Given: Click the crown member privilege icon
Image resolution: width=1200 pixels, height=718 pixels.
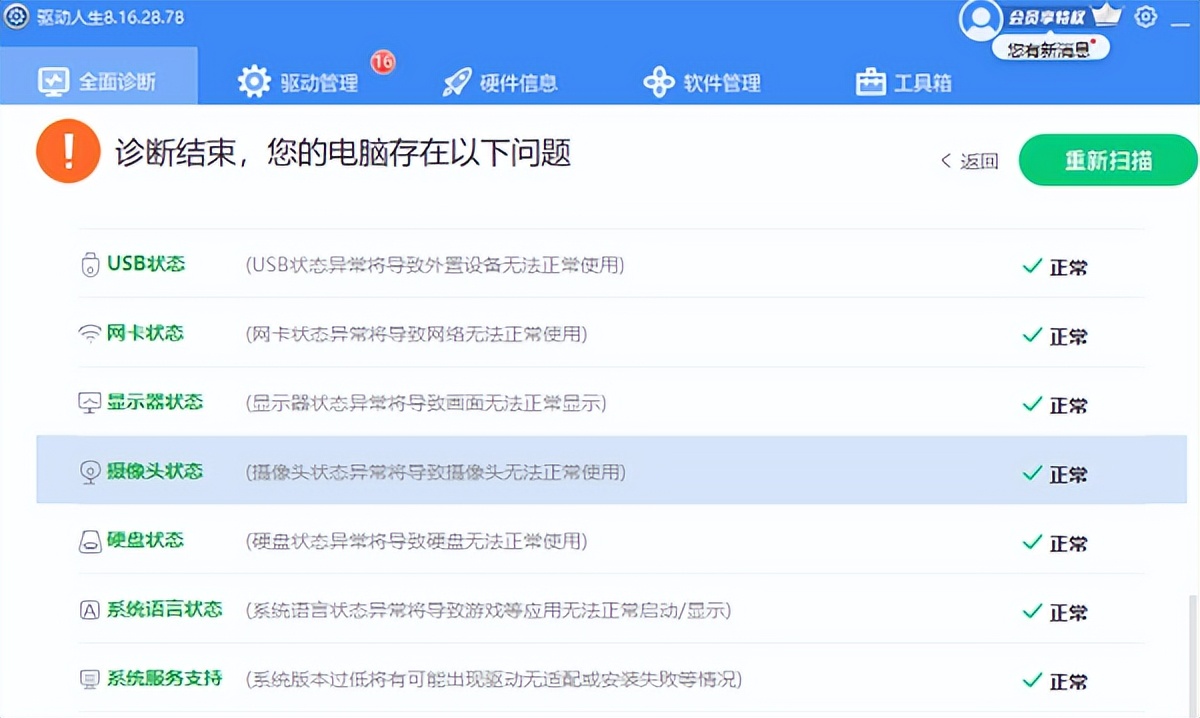Looking at the screenshot, I should (x=1105, y=14).
